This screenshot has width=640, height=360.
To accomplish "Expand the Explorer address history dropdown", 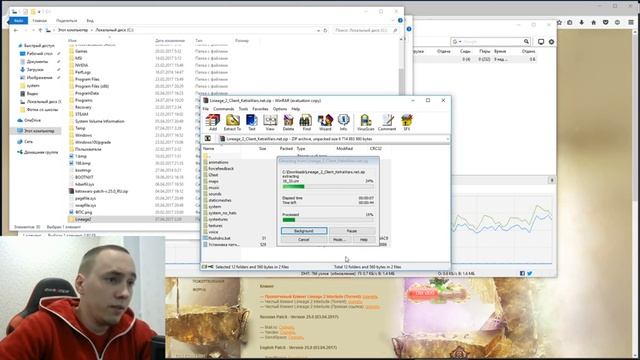I will point(318,30).
